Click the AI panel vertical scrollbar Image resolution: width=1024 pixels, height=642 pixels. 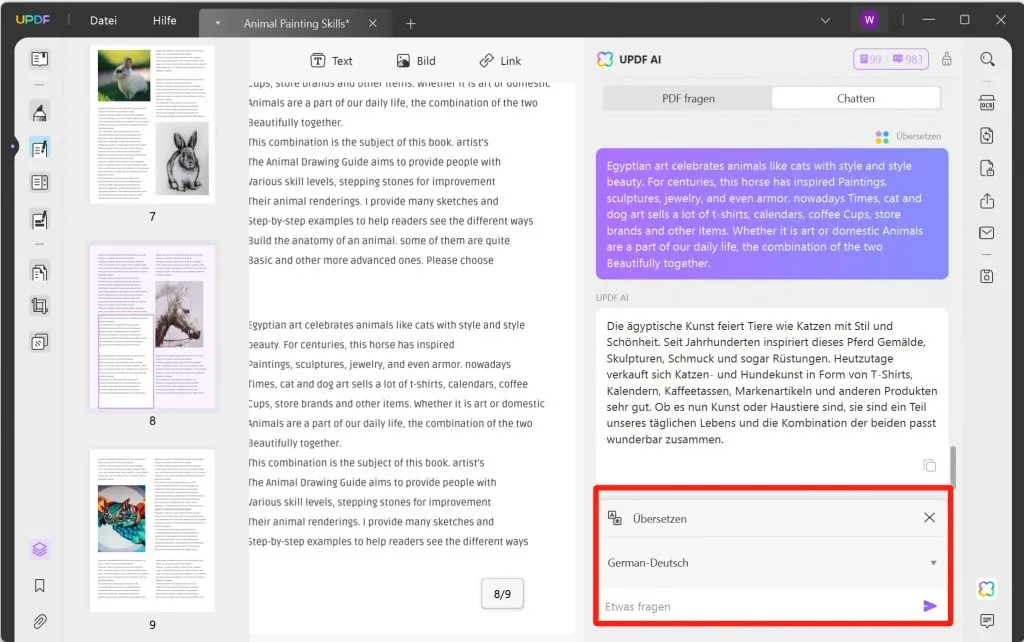tap(953, 466)
